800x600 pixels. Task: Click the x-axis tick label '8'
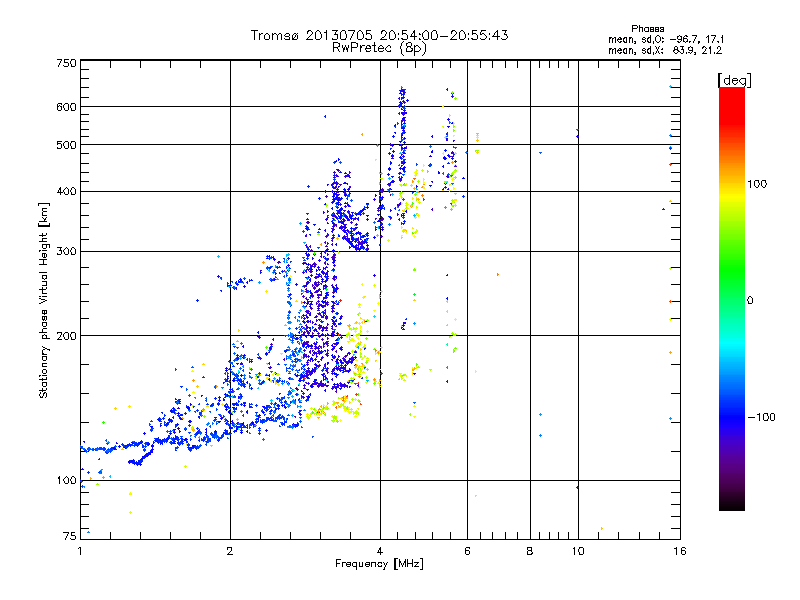tap(530, 551)
